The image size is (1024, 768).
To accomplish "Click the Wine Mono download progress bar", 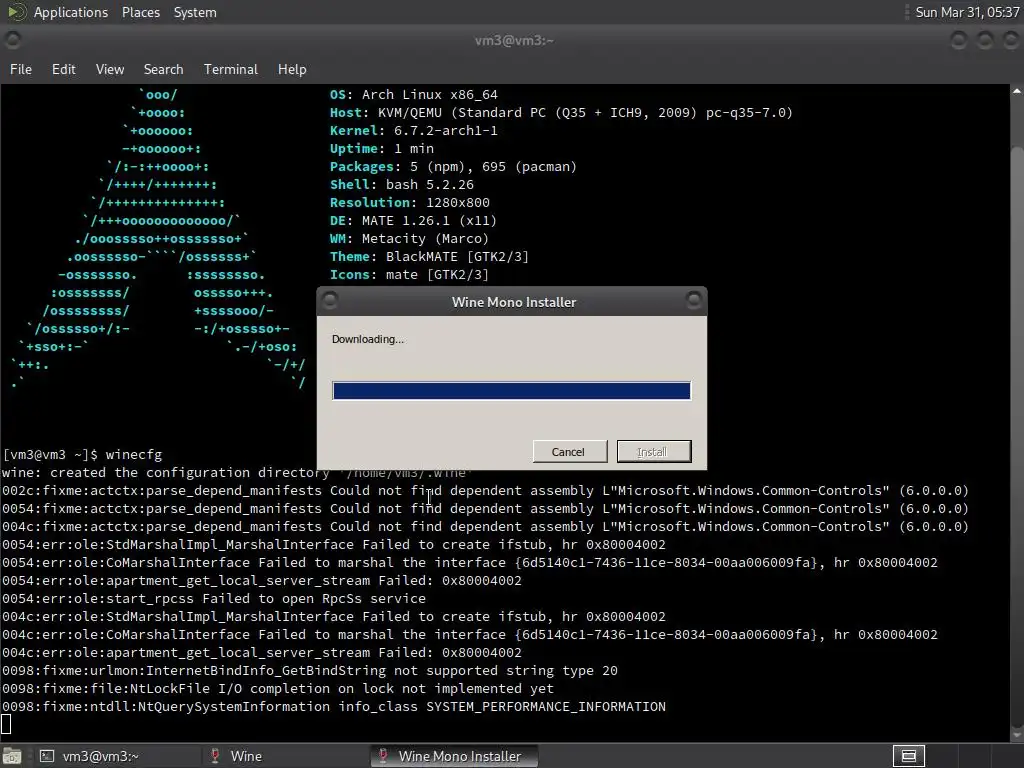I will pos(511,391).
